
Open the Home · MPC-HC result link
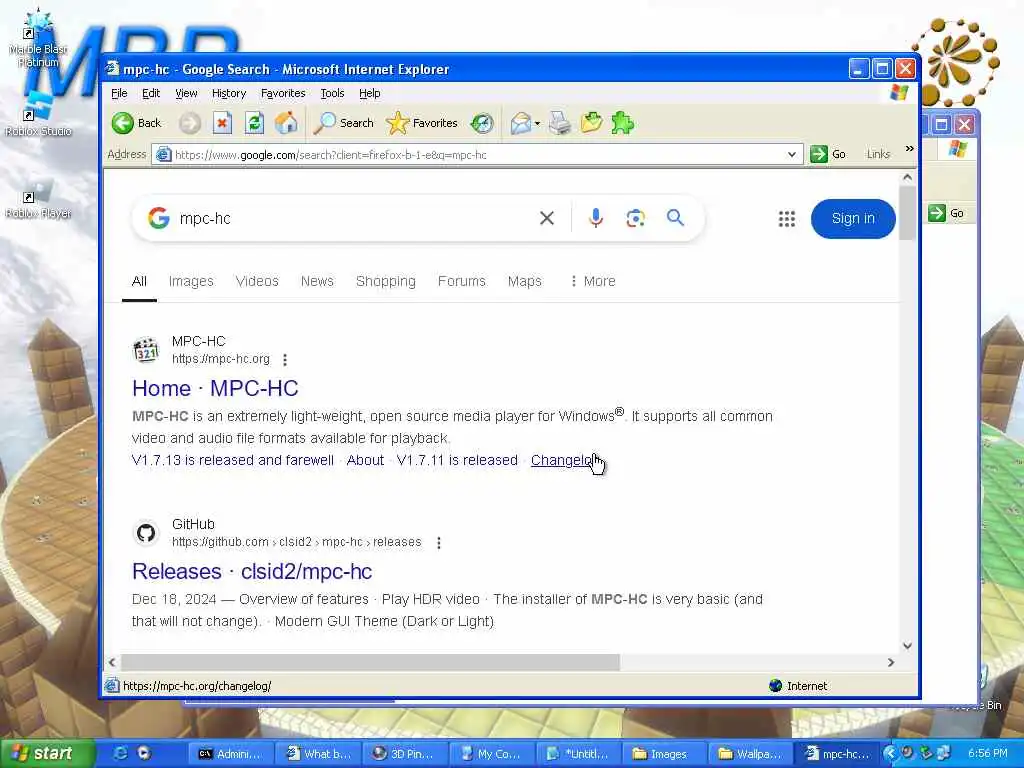point(215,388)
